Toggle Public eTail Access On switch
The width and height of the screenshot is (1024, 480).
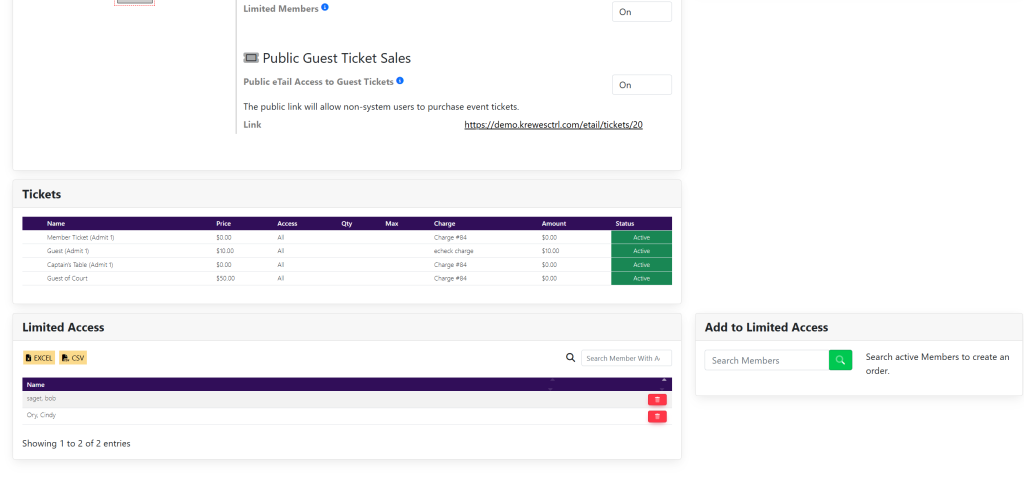click(x=641, y=85)
